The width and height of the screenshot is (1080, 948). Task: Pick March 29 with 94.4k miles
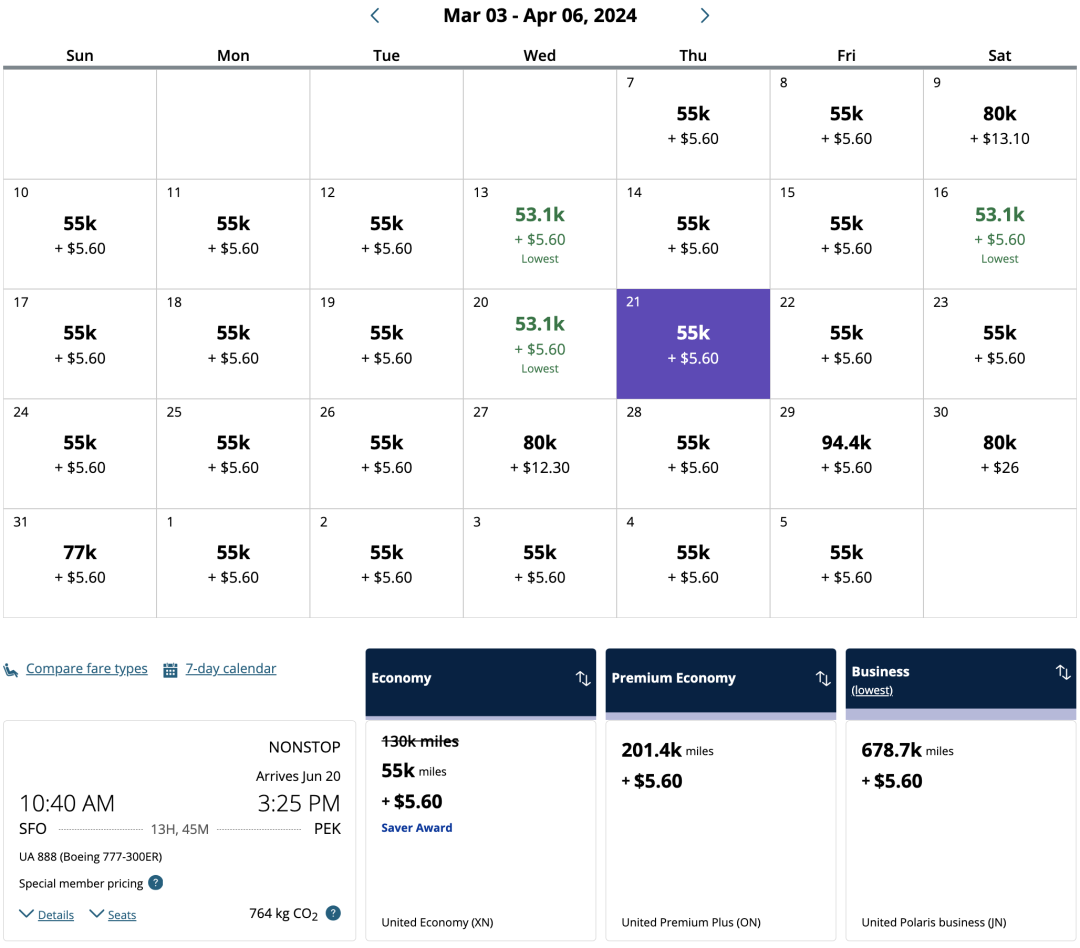(x=846, y=454)
